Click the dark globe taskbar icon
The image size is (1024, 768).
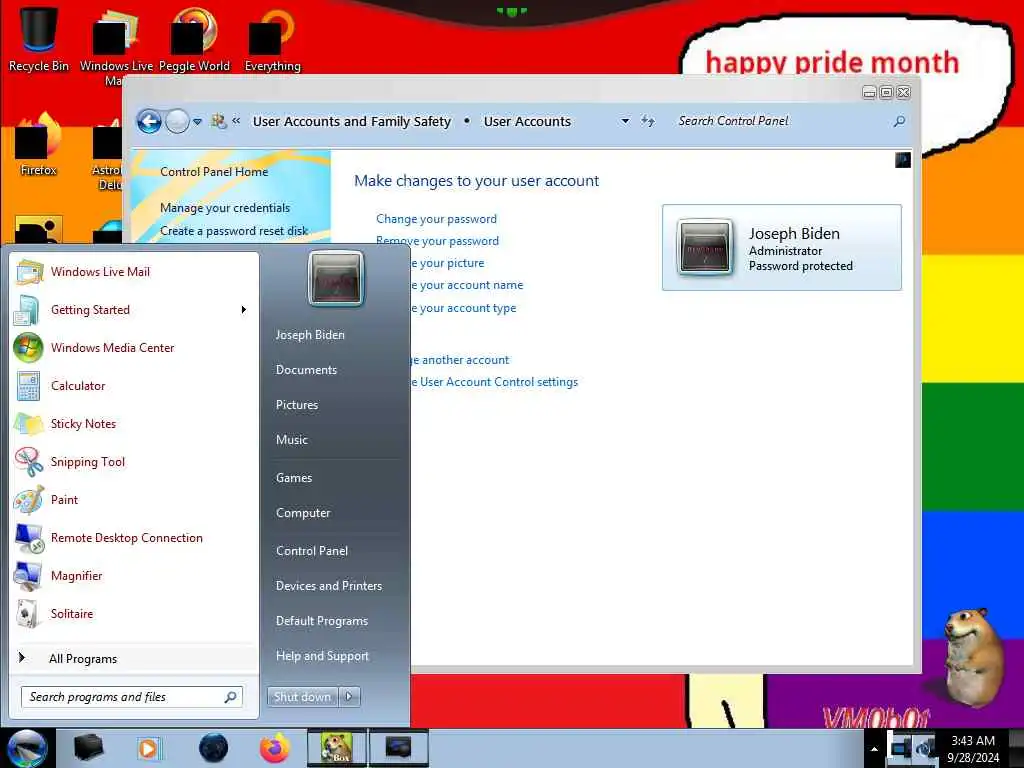click(x=214, y=748)
